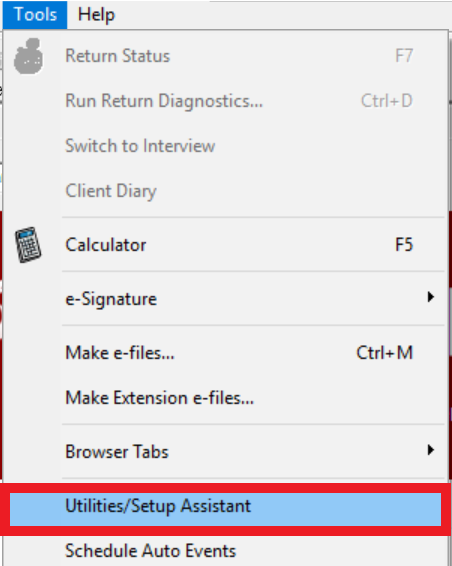Click the Ctrl+M shortcut label

pyautogui.click(x=384, y=353)
